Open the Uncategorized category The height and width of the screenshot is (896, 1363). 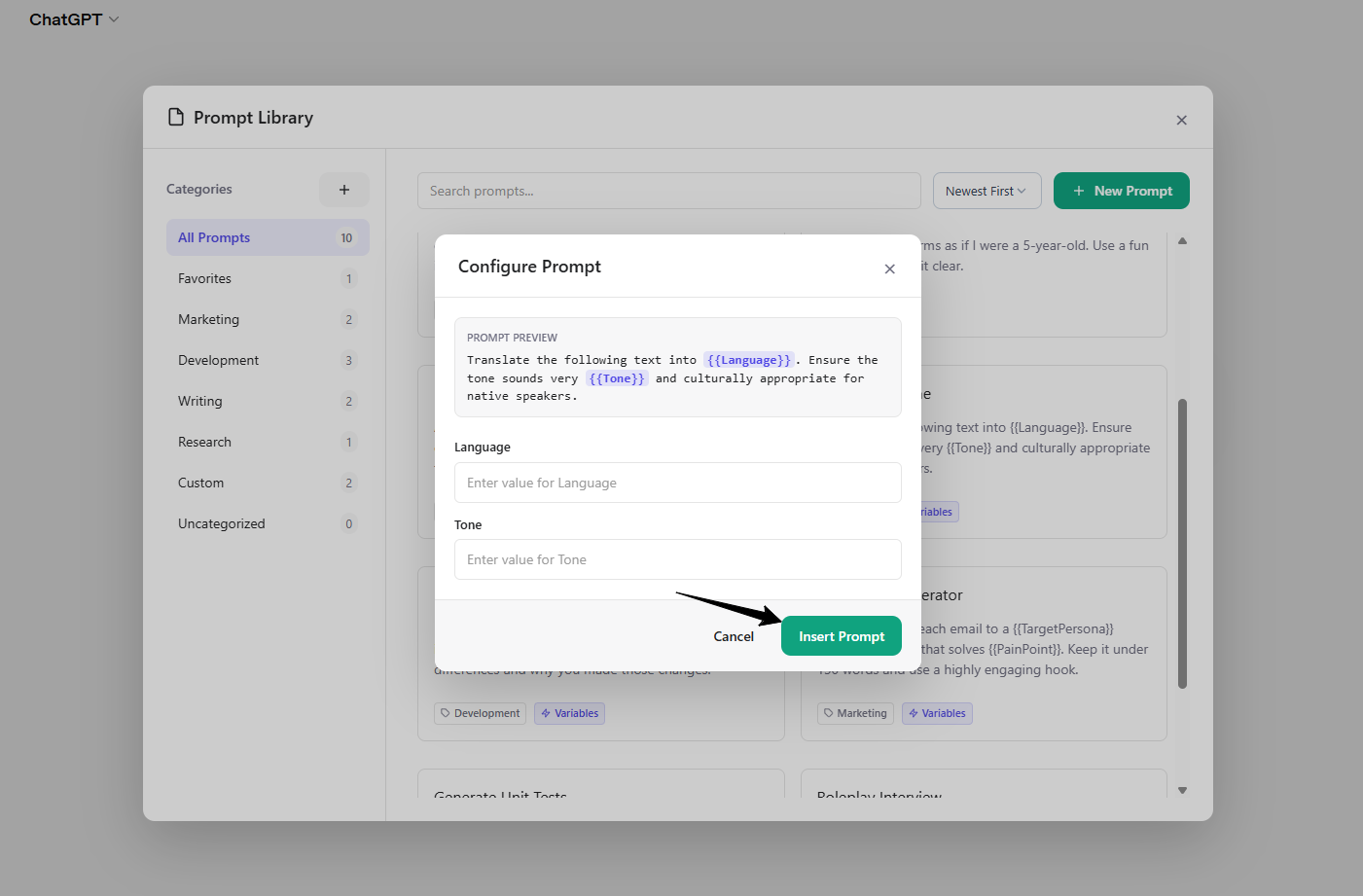point(268,523)
